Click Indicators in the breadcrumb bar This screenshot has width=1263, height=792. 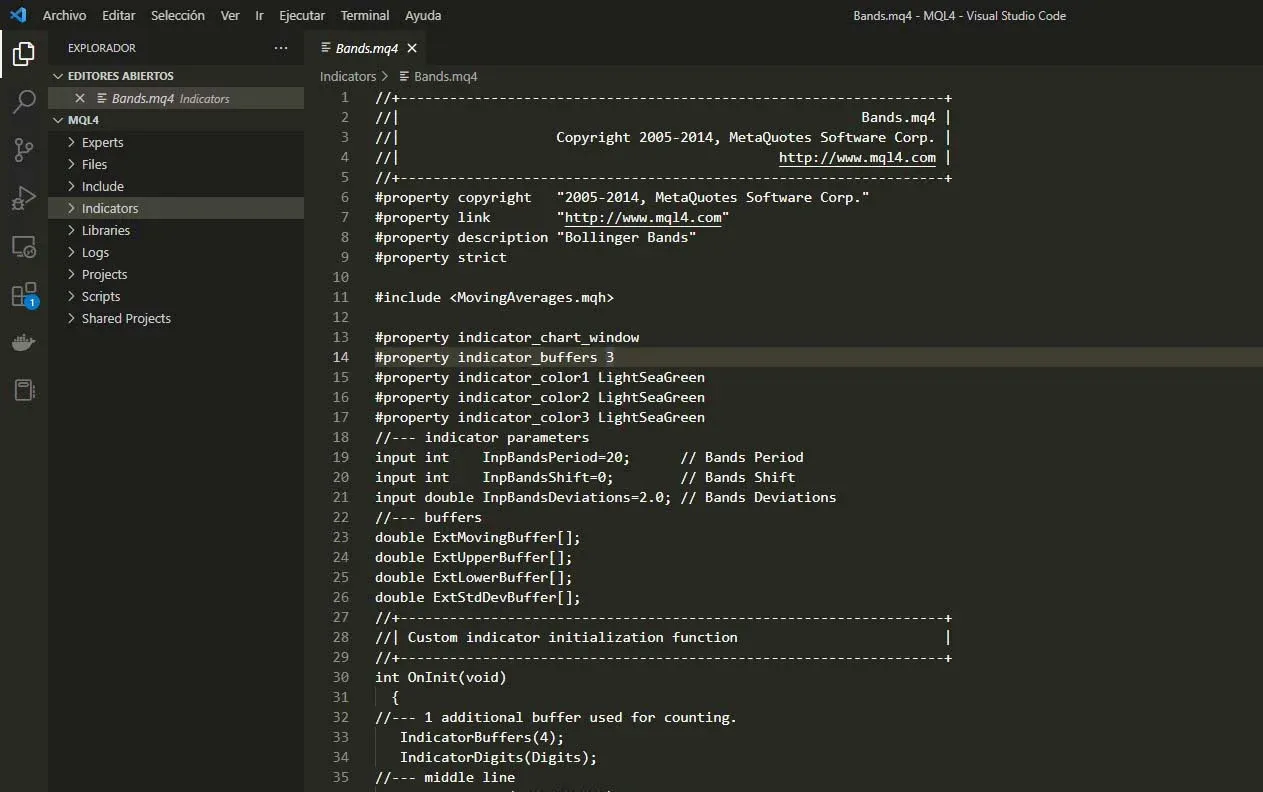[348, 76]
